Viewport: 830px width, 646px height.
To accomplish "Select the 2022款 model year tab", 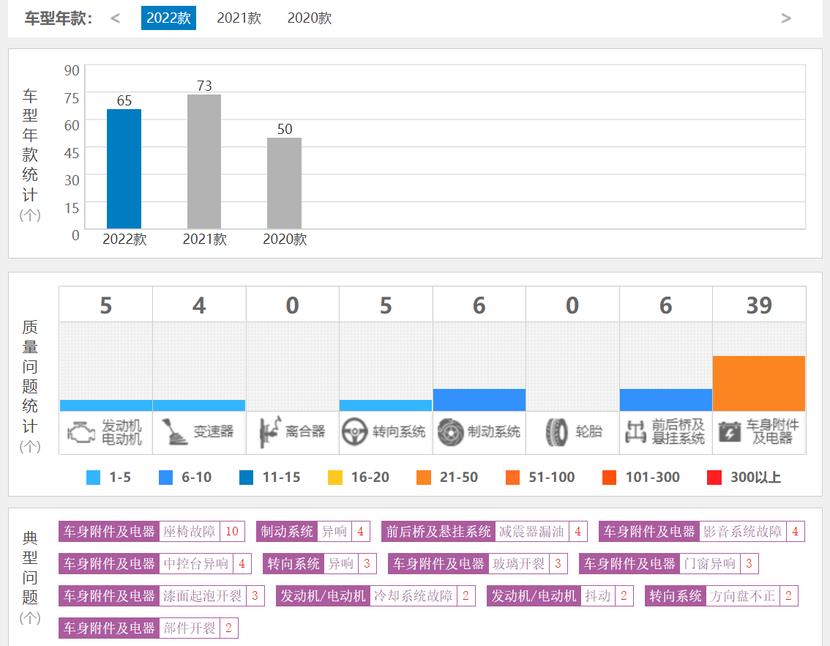I will [168, 18].
